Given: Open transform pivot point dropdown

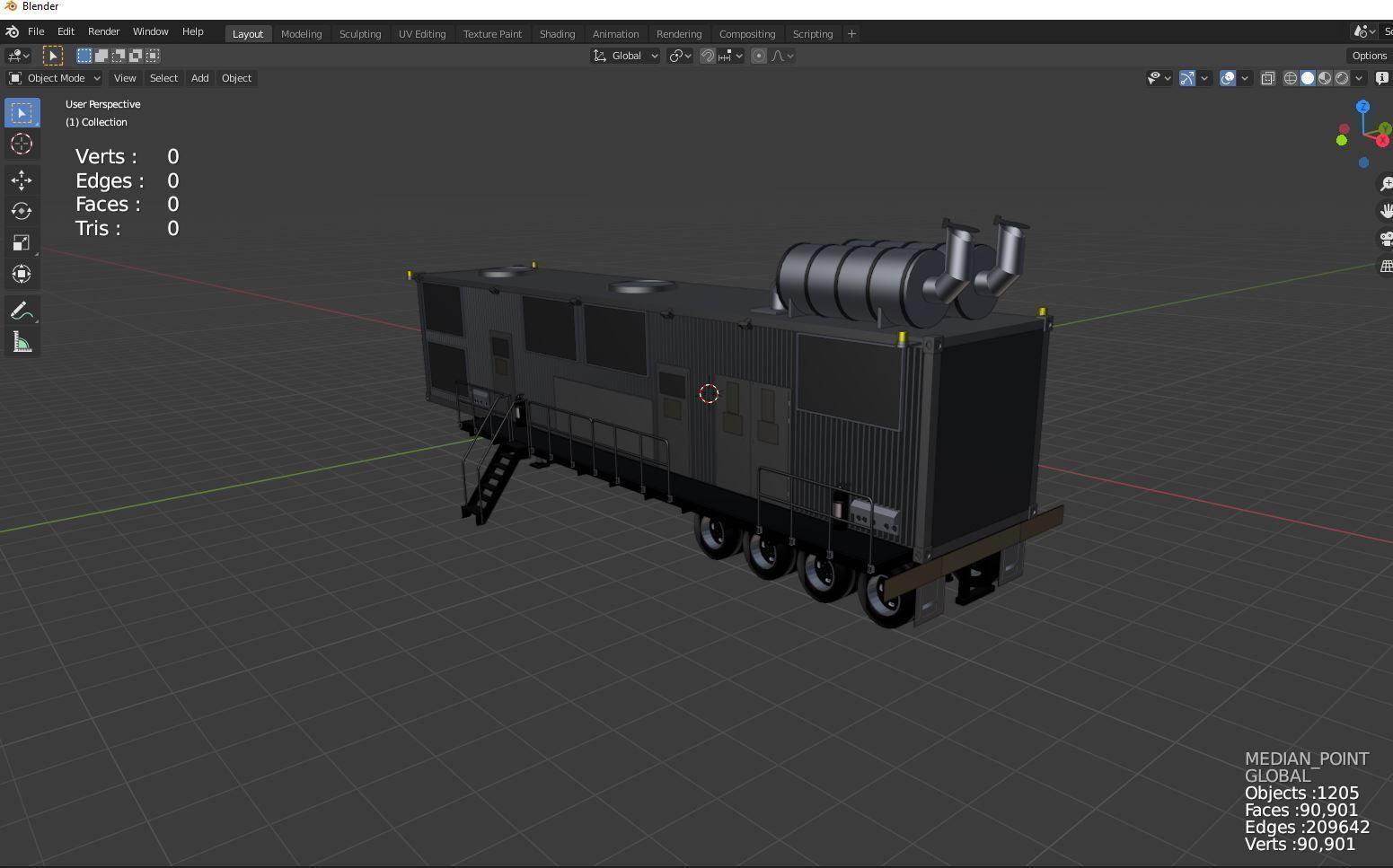Looking at the screenshot, I should [x=680, y=56].
